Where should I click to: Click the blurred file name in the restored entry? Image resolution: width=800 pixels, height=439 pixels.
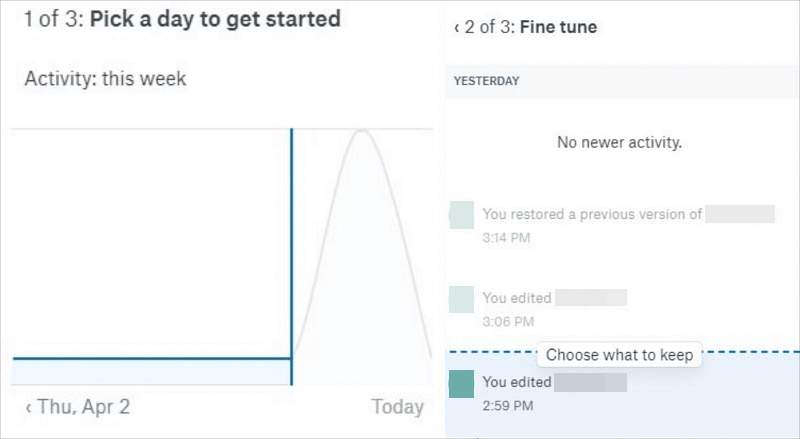[740, 214]
